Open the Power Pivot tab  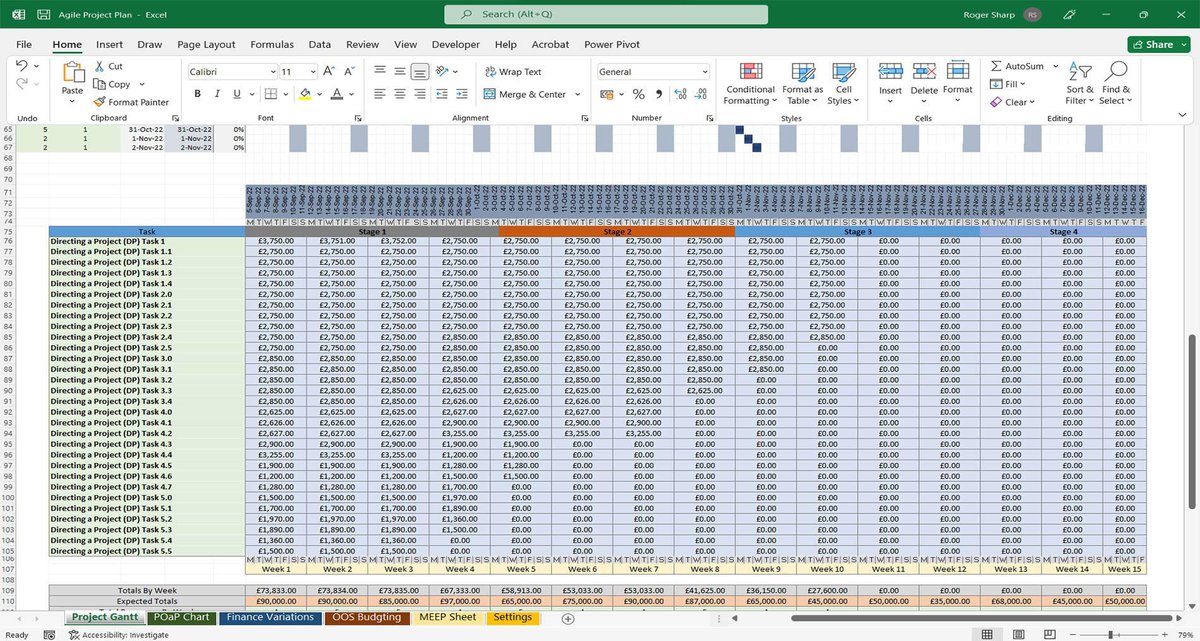click(613, 45)
